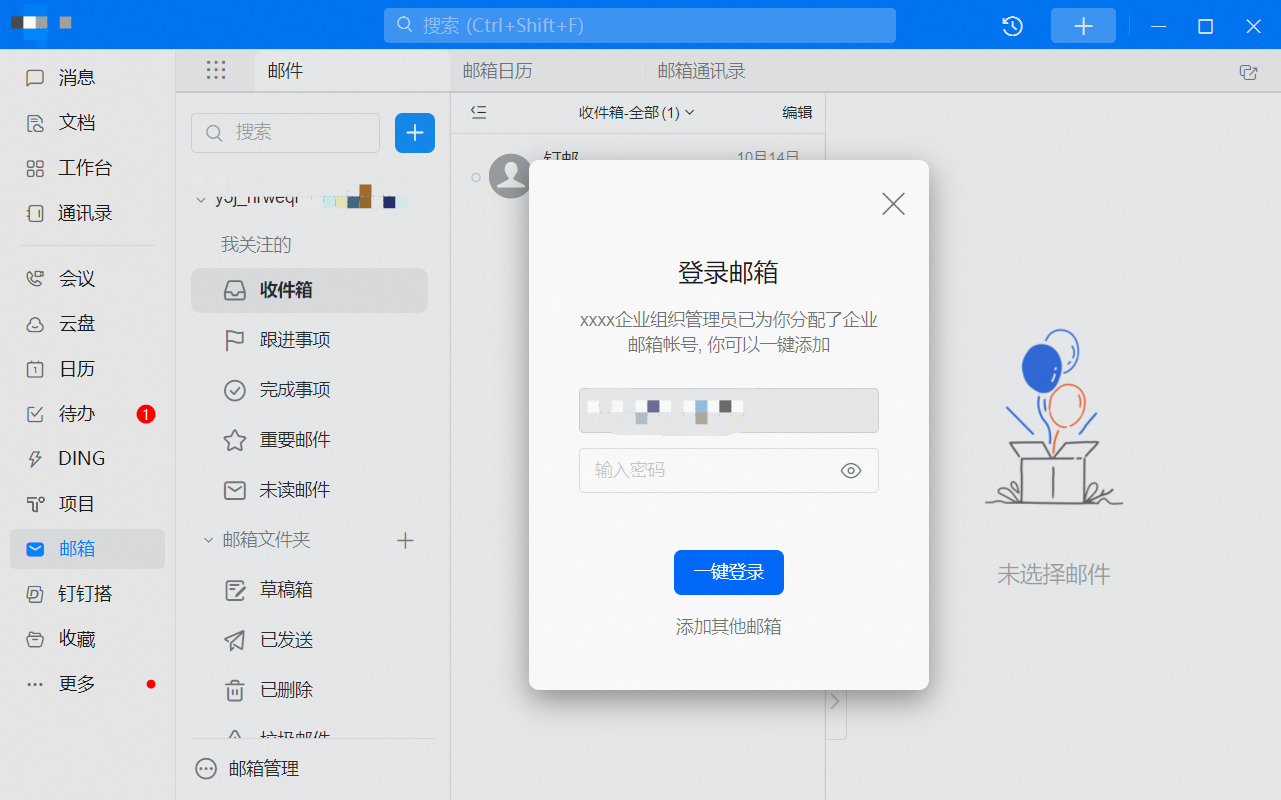The height and width of the screenshot is (800, 1281).
Task: Collapse the 邮箱文件夹 folder section
Action: tap(208, 540)
